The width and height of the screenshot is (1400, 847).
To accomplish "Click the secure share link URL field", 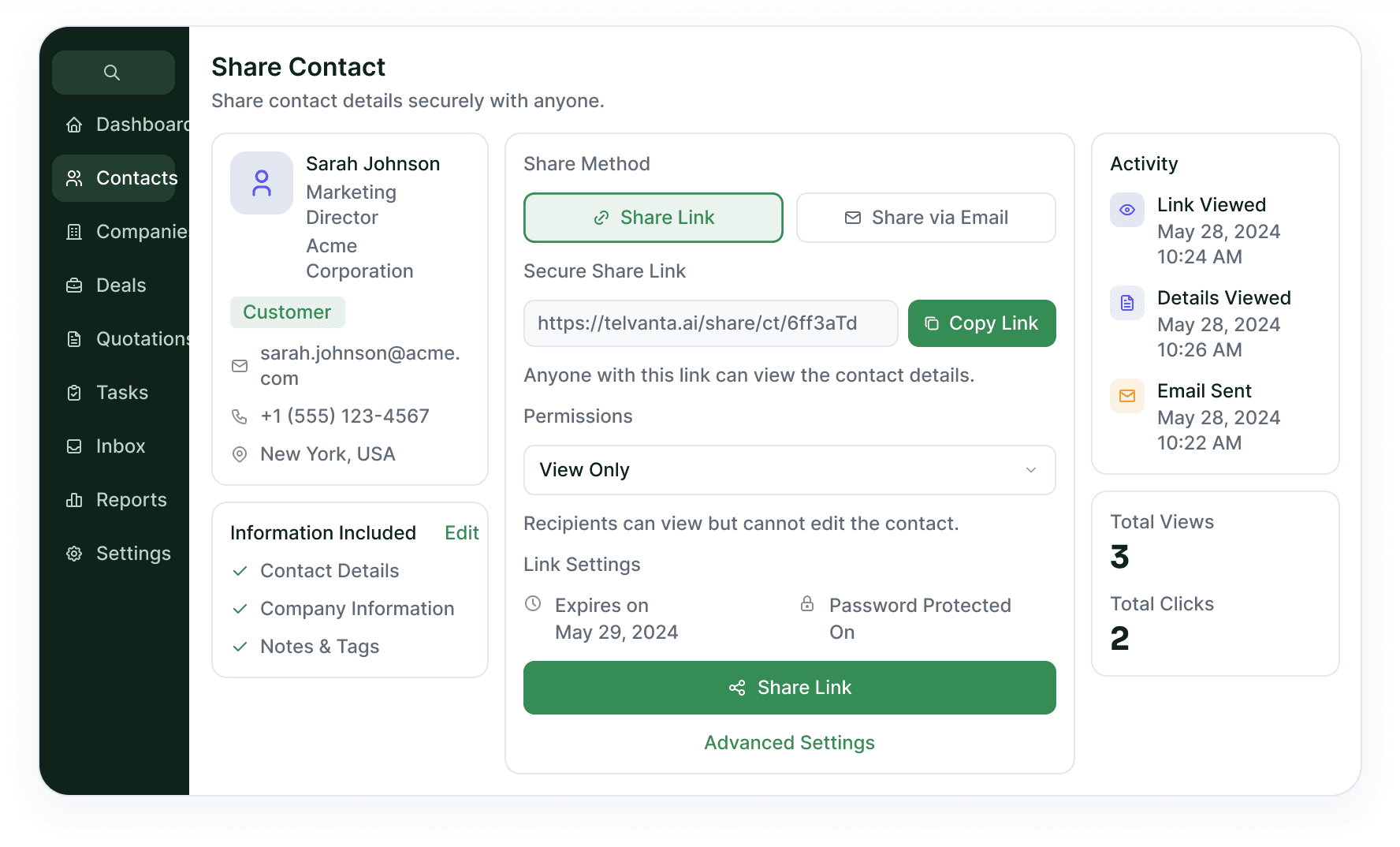I will [711, 323].
